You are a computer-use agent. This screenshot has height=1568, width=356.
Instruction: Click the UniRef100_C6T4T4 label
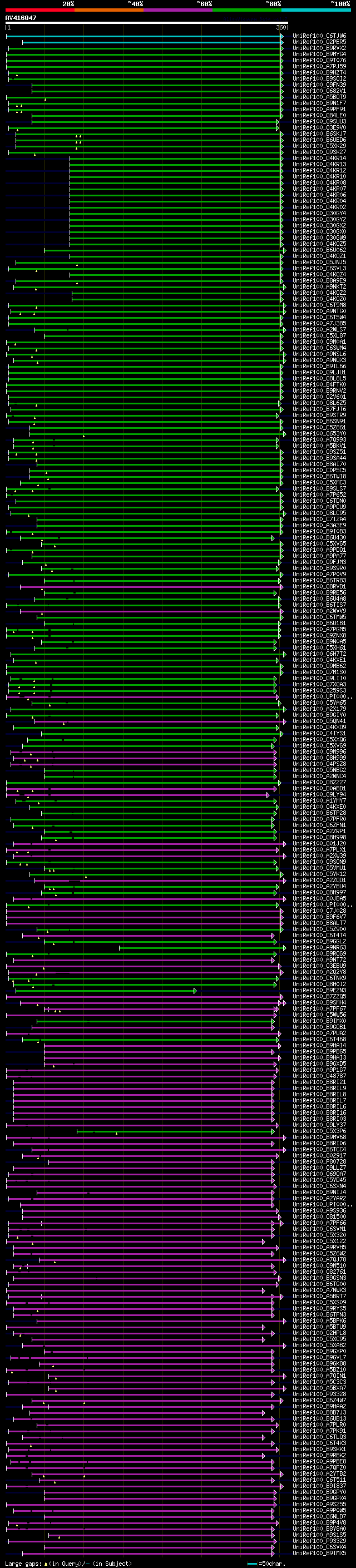(319, 936)
